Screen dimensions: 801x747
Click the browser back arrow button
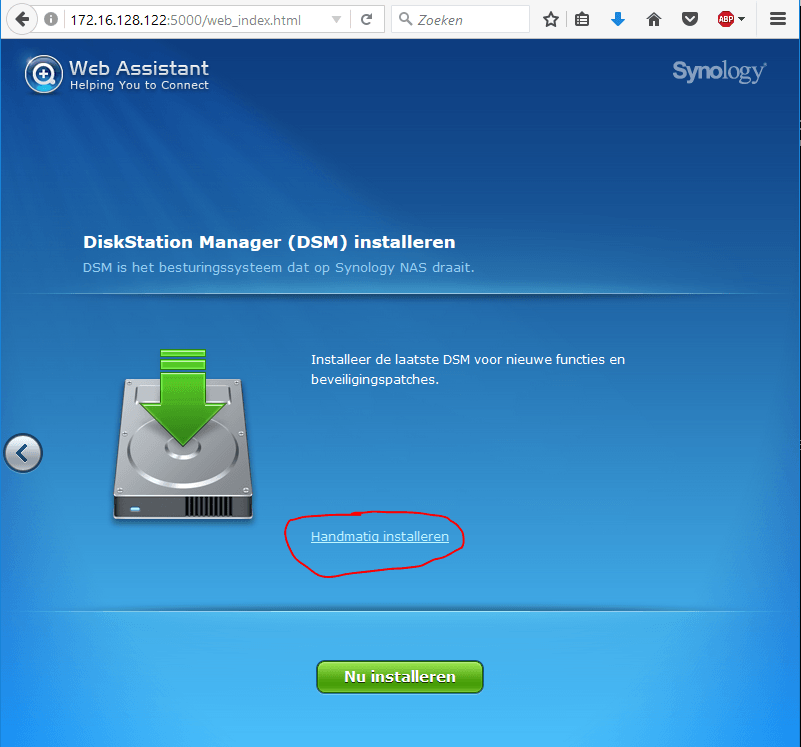pos(22,19)
